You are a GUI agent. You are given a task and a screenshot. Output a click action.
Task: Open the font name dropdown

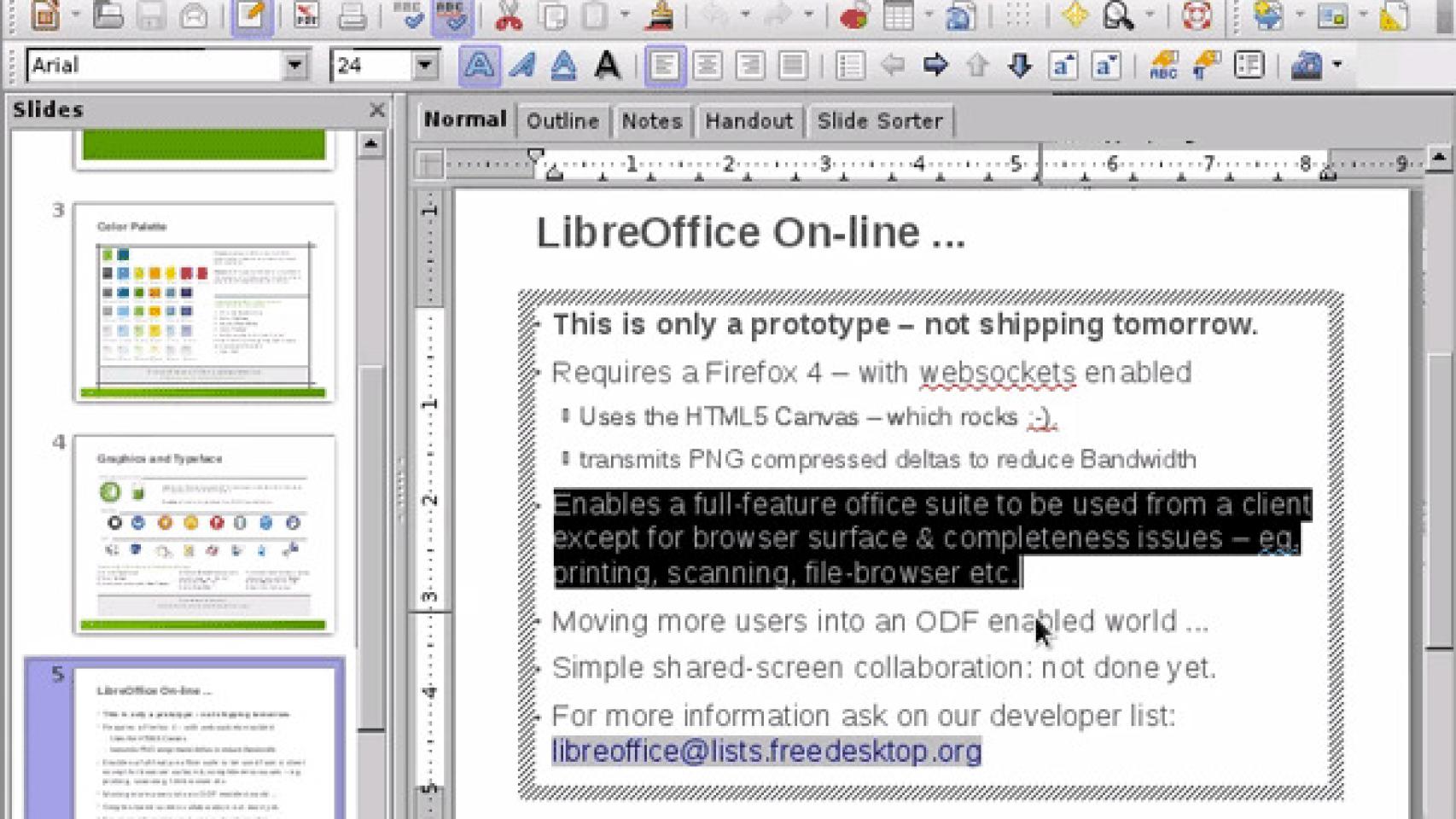(x=295, y=65)
